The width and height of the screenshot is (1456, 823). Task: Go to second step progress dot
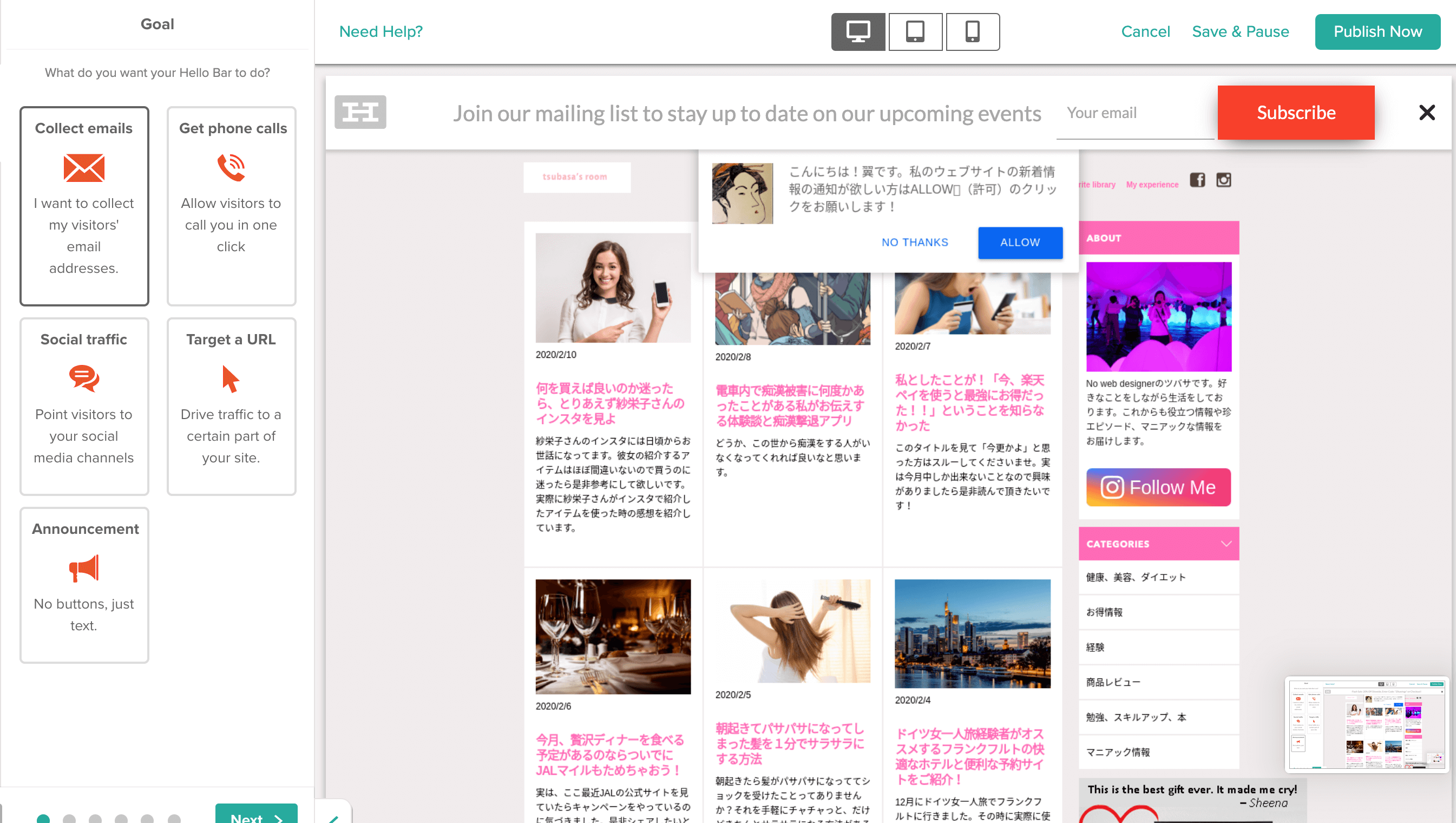69,819
